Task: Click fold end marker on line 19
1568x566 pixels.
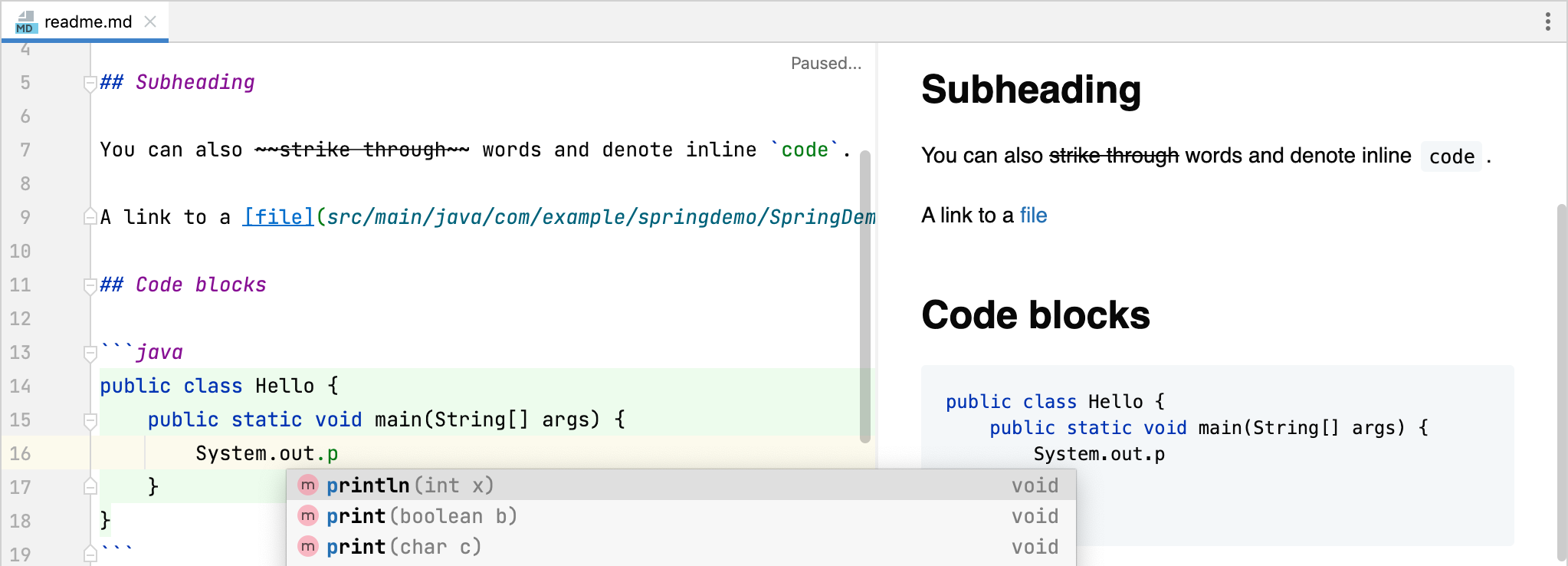Action: (x=90, y=554)
